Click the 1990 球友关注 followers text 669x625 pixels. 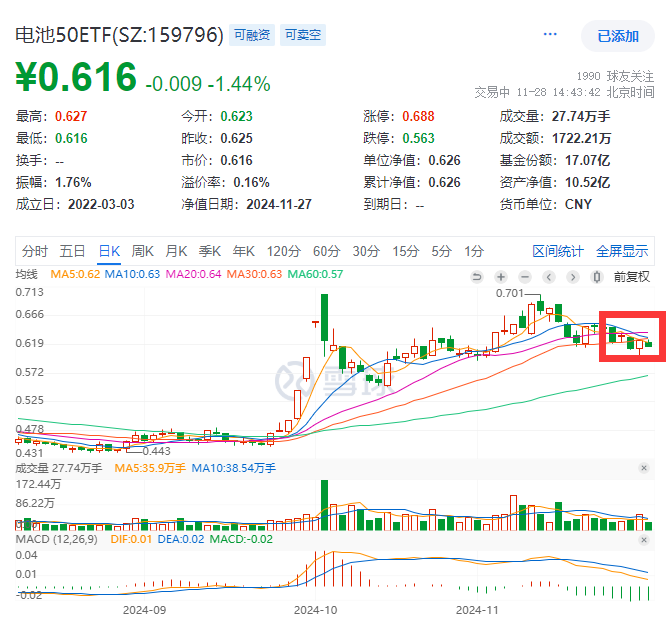615,76
